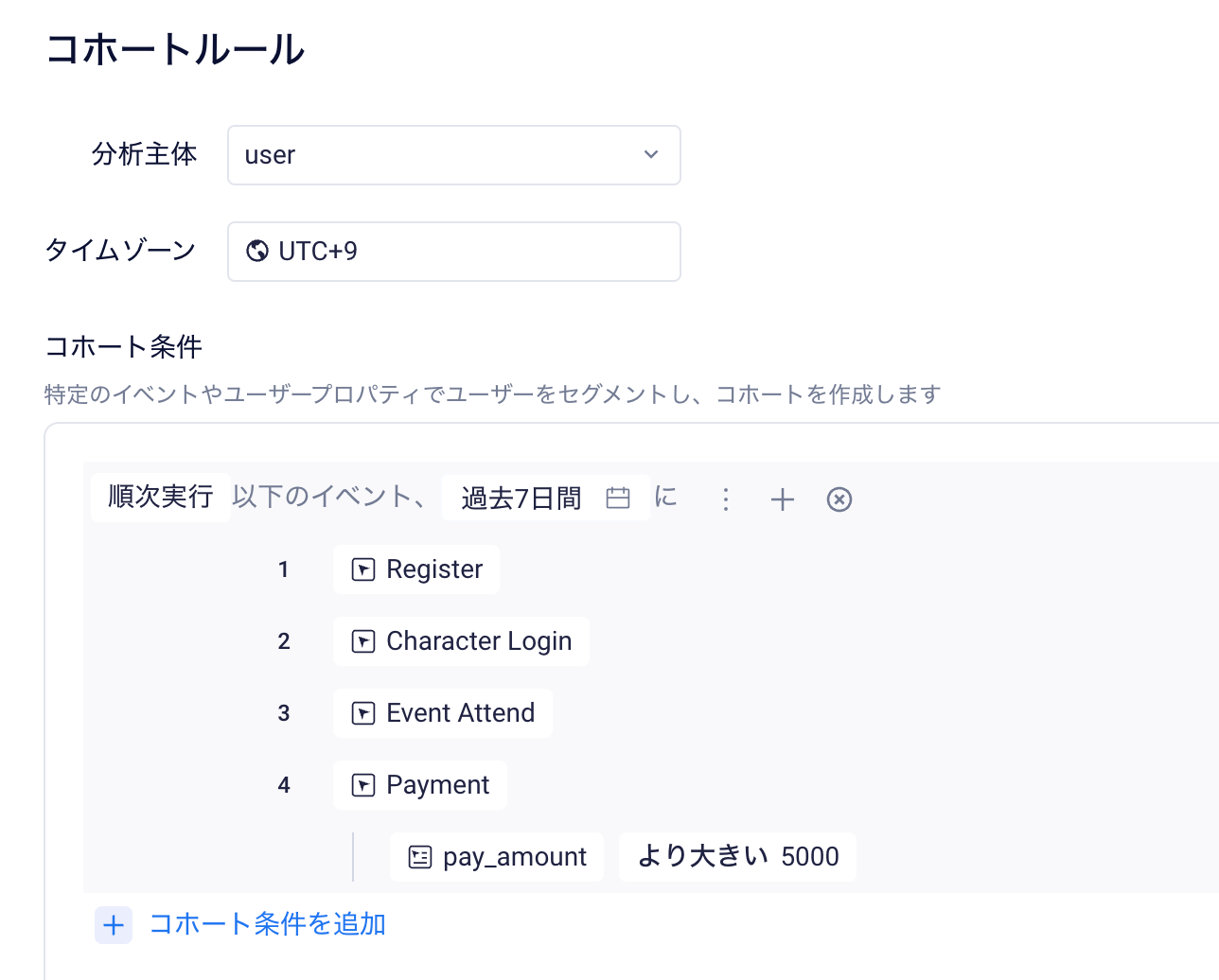Open the three-dot more options menu
Image resolution: width=1219 pixels, height=980 pixels.
[x=726, y=499]
